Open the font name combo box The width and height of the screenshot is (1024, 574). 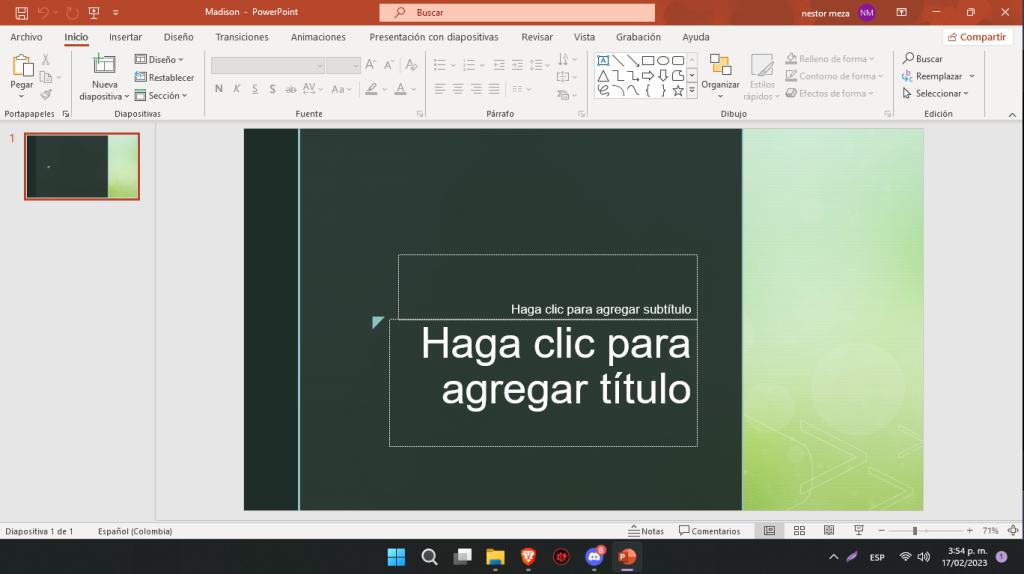(268, 65)
